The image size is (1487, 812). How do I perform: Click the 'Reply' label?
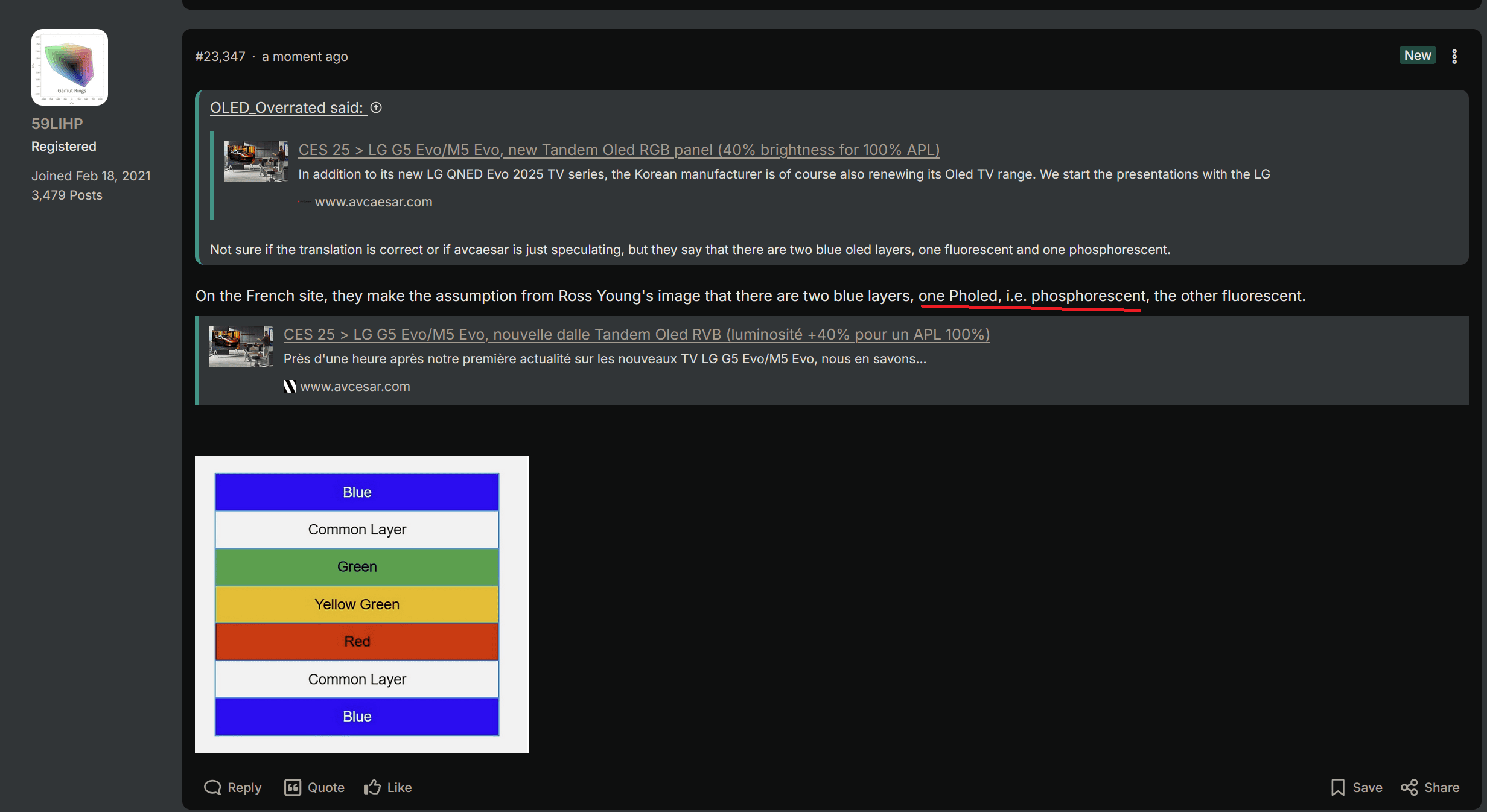coord(244,787)
